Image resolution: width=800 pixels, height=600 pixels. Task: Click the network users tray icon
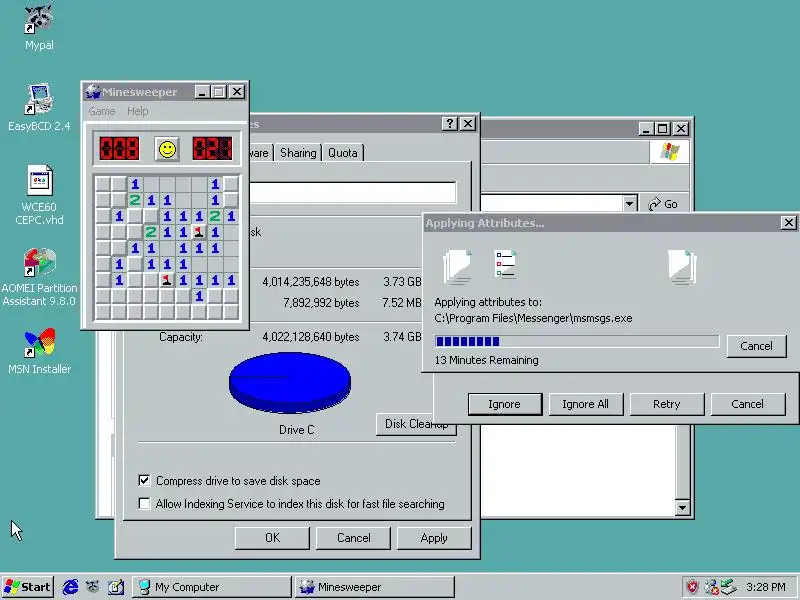711,587
